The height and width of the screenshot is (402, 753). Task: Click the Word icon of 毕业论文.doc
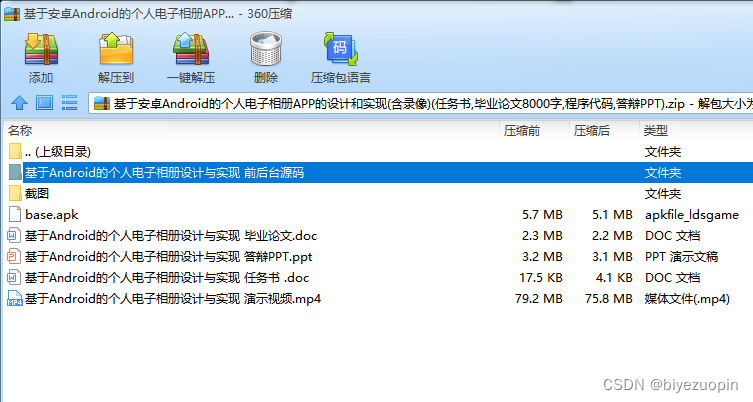click(14, 235)
